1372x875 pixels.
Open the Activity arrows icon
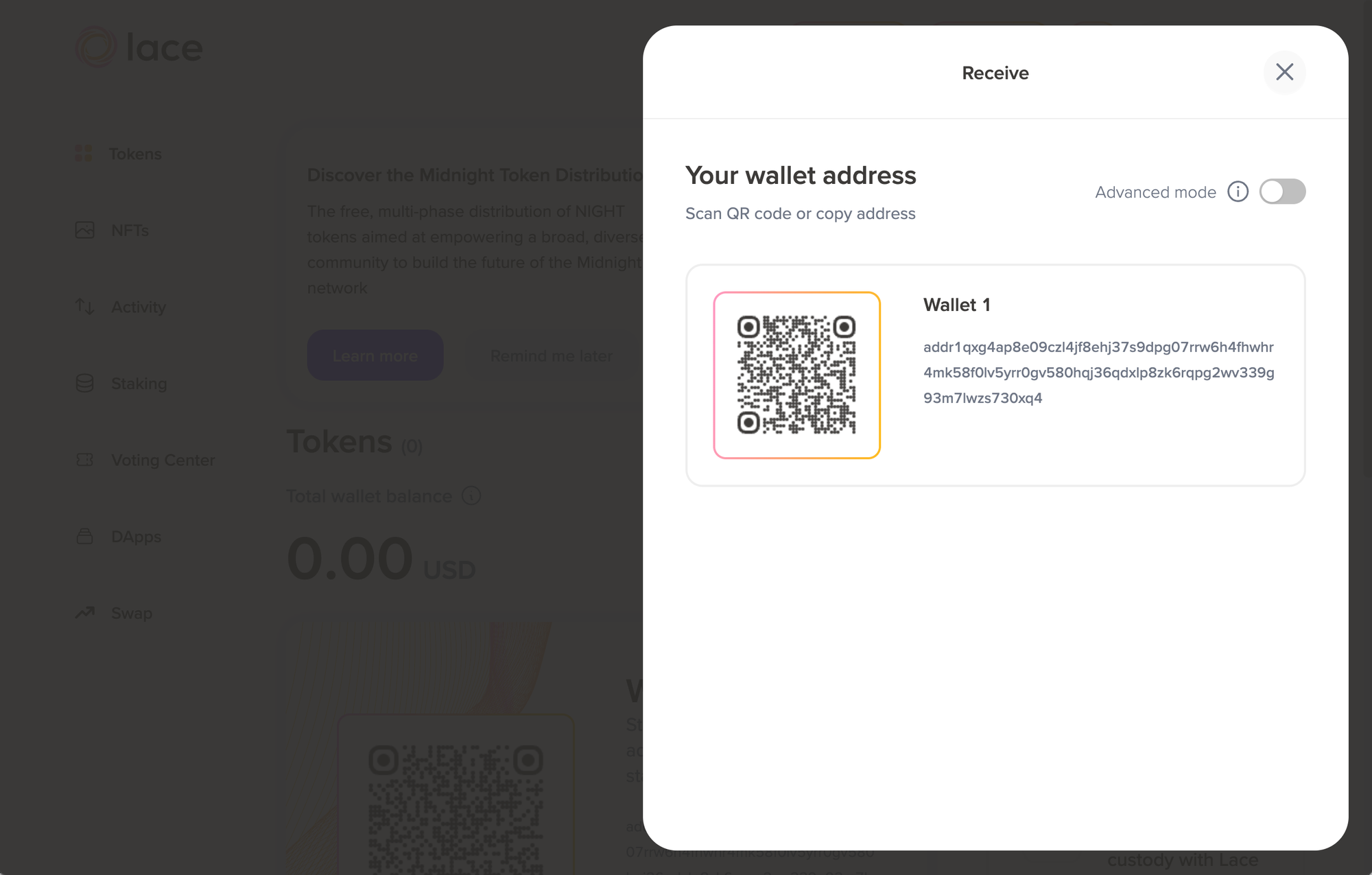click(x=84, y=306)
